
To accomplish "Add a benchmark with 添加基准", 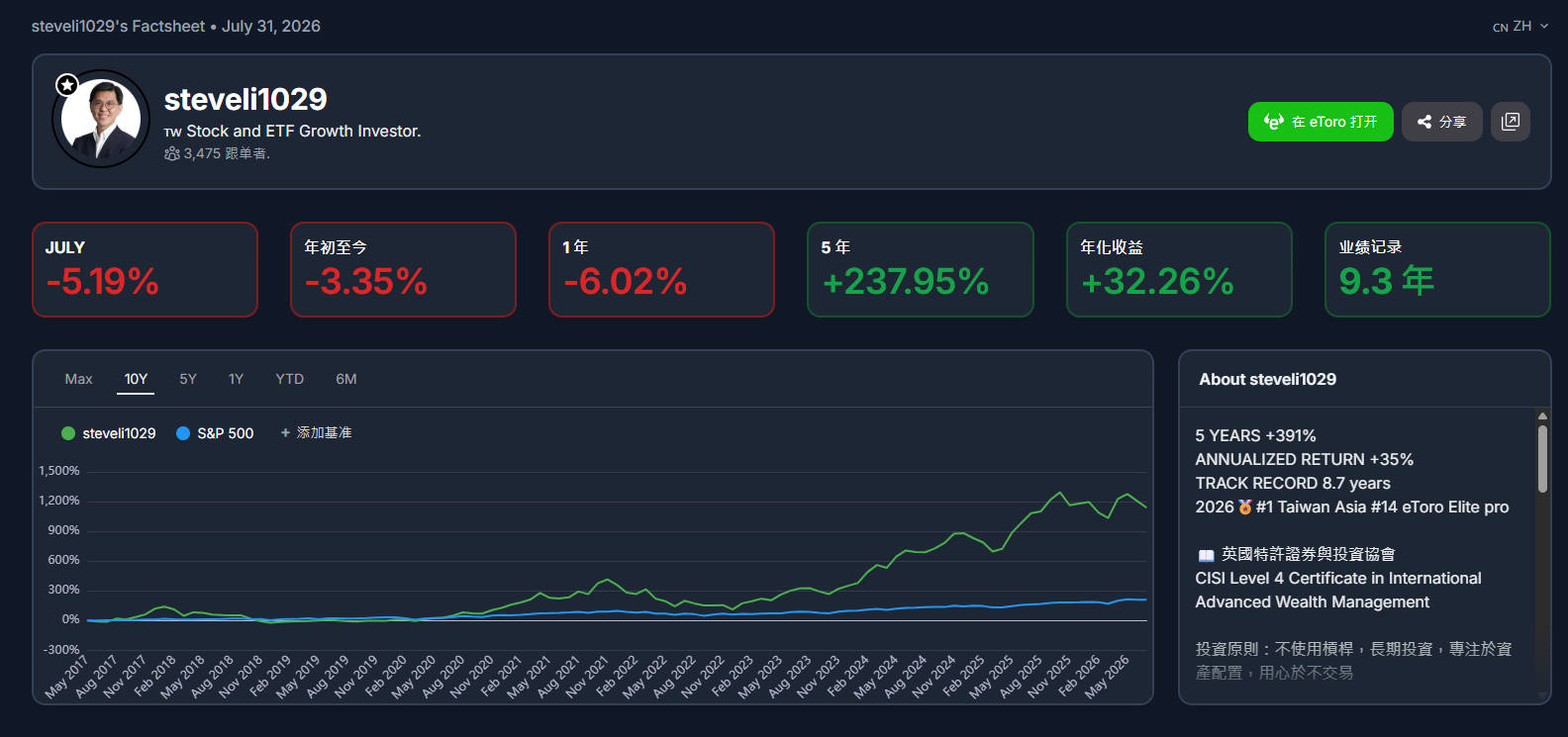I will (x=316, y=433).
